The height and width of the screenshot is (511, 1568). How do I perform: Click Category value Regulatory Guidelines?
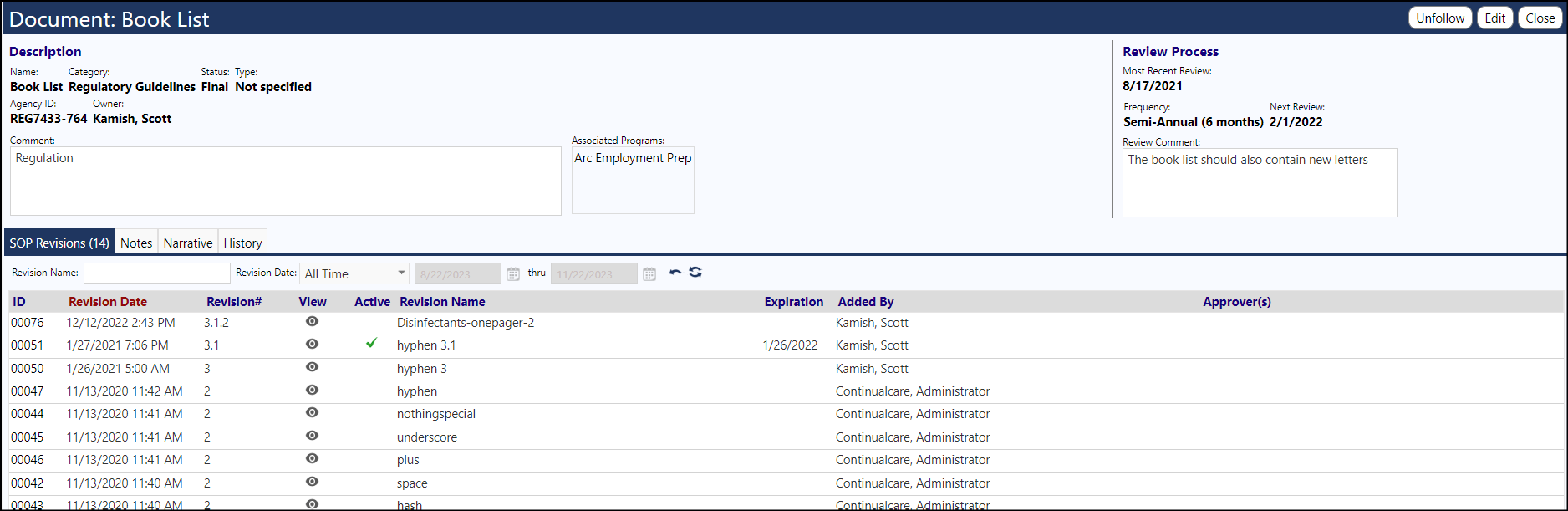(x=132, y=87)
